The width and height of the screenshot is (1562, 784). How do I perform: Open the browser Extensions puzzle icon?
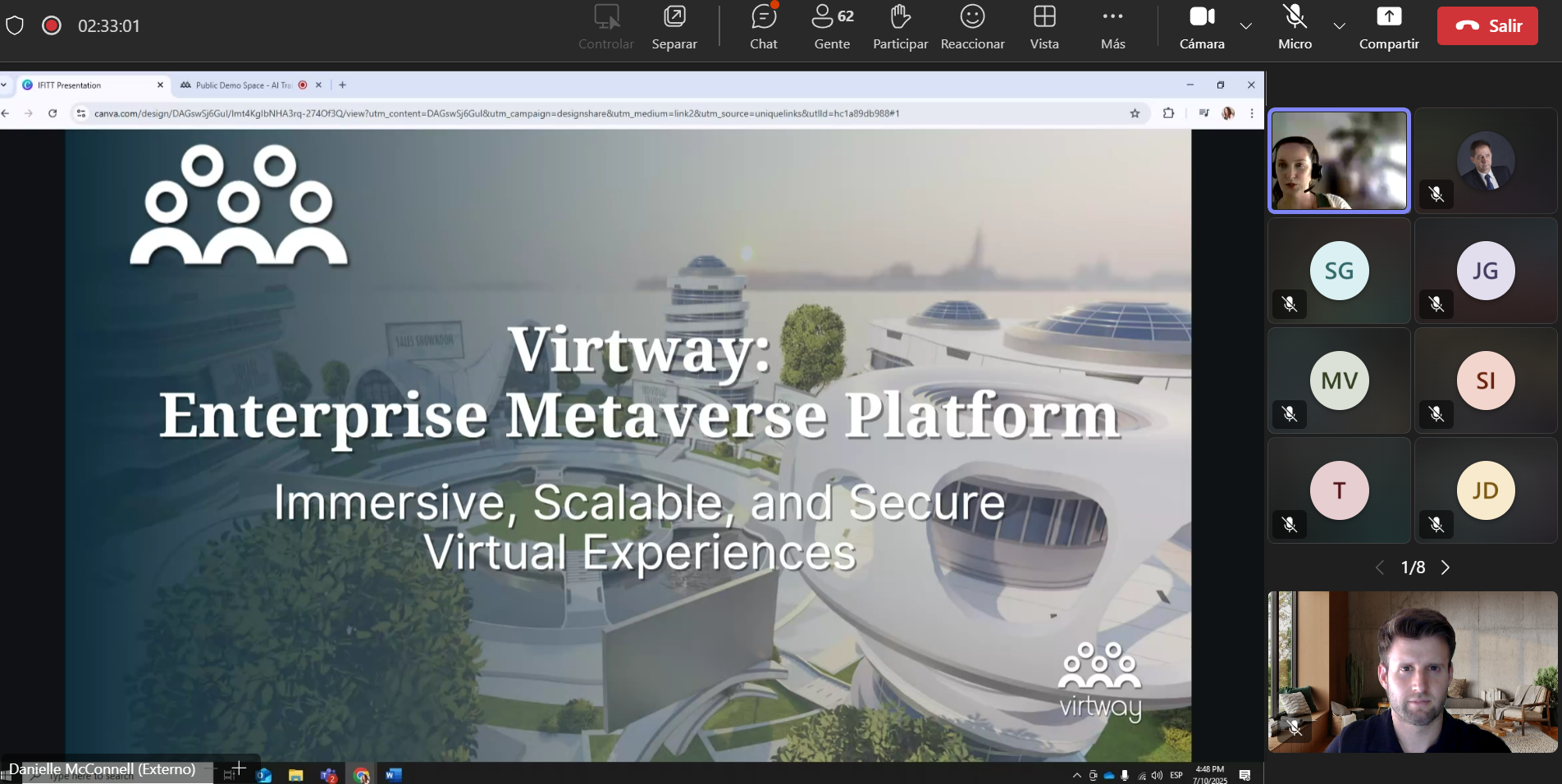pyautogui.click(x=1168, y=113)
